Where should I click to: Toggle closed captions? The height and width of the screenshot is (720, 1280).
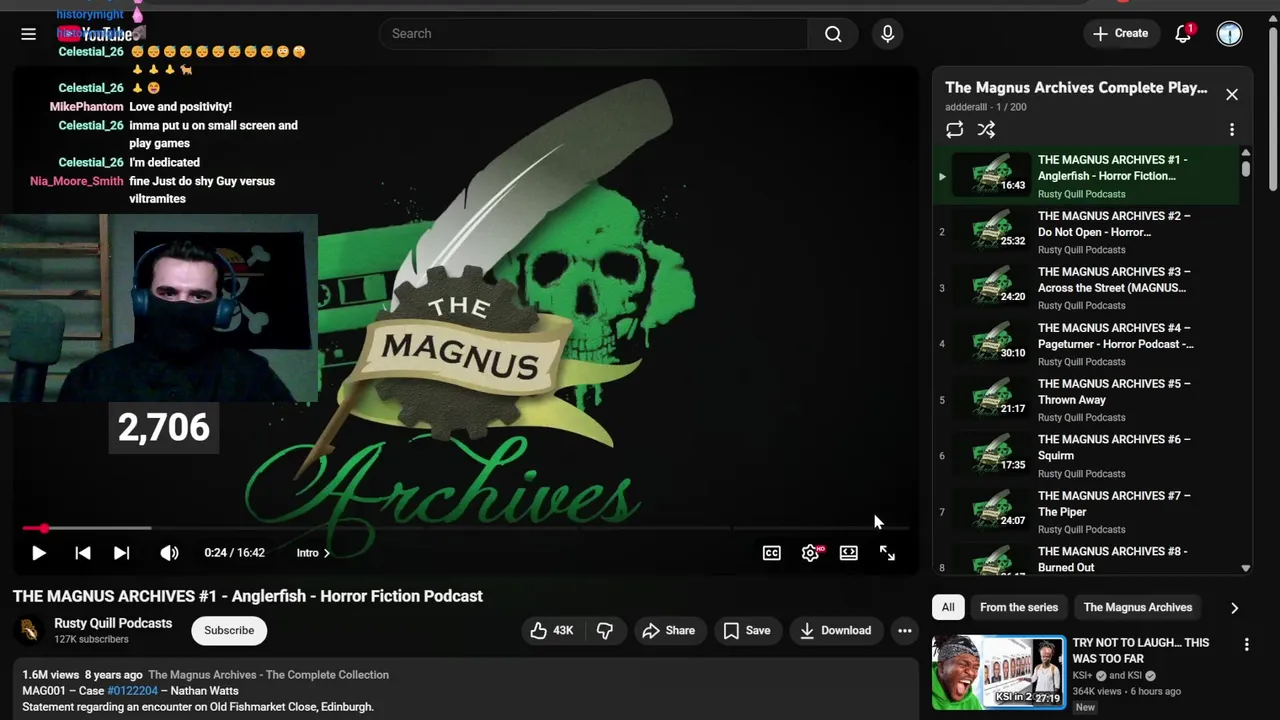tap(772, 553)
